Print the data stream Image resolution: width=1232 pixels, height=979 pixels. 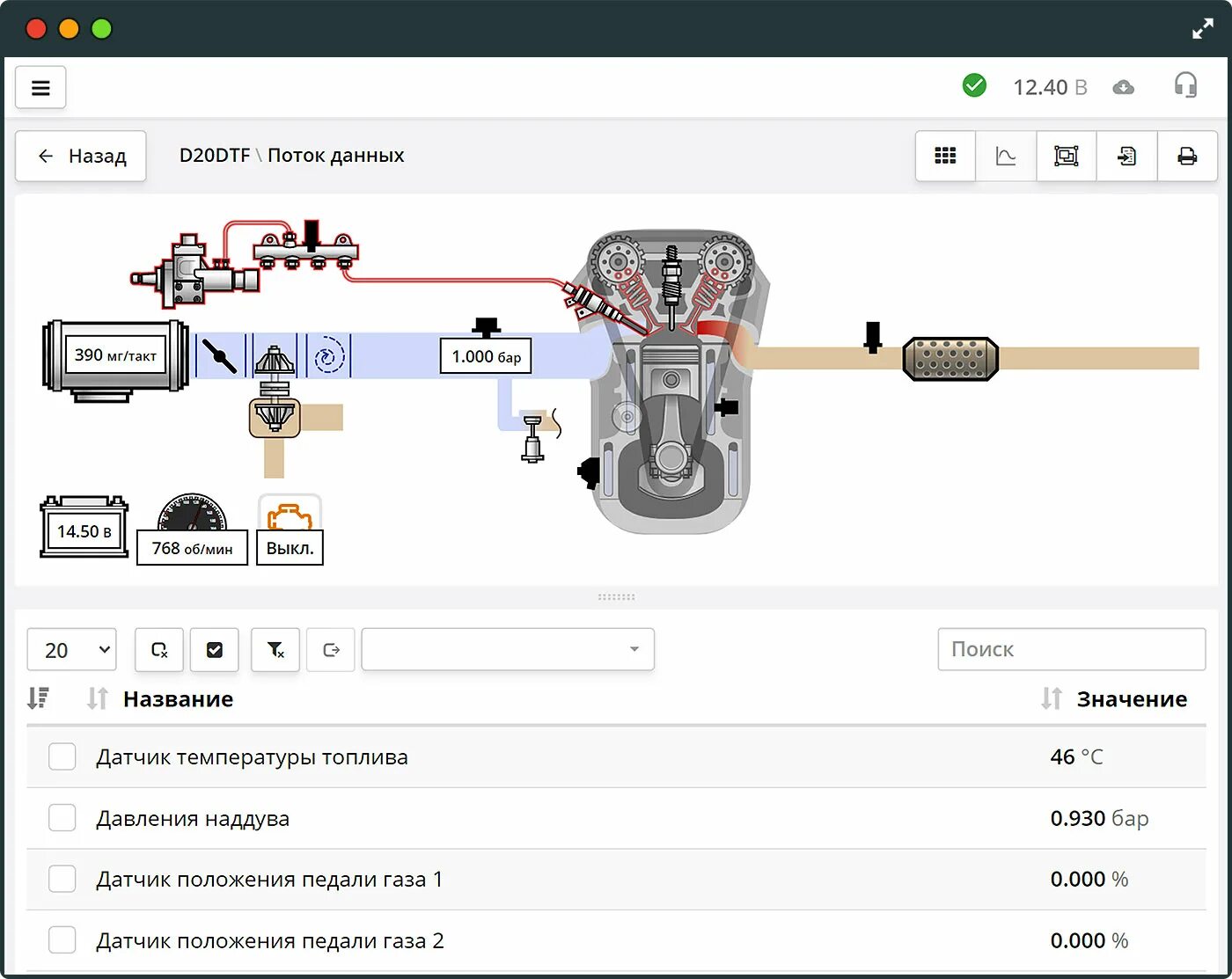click(x=1187, y=156)
